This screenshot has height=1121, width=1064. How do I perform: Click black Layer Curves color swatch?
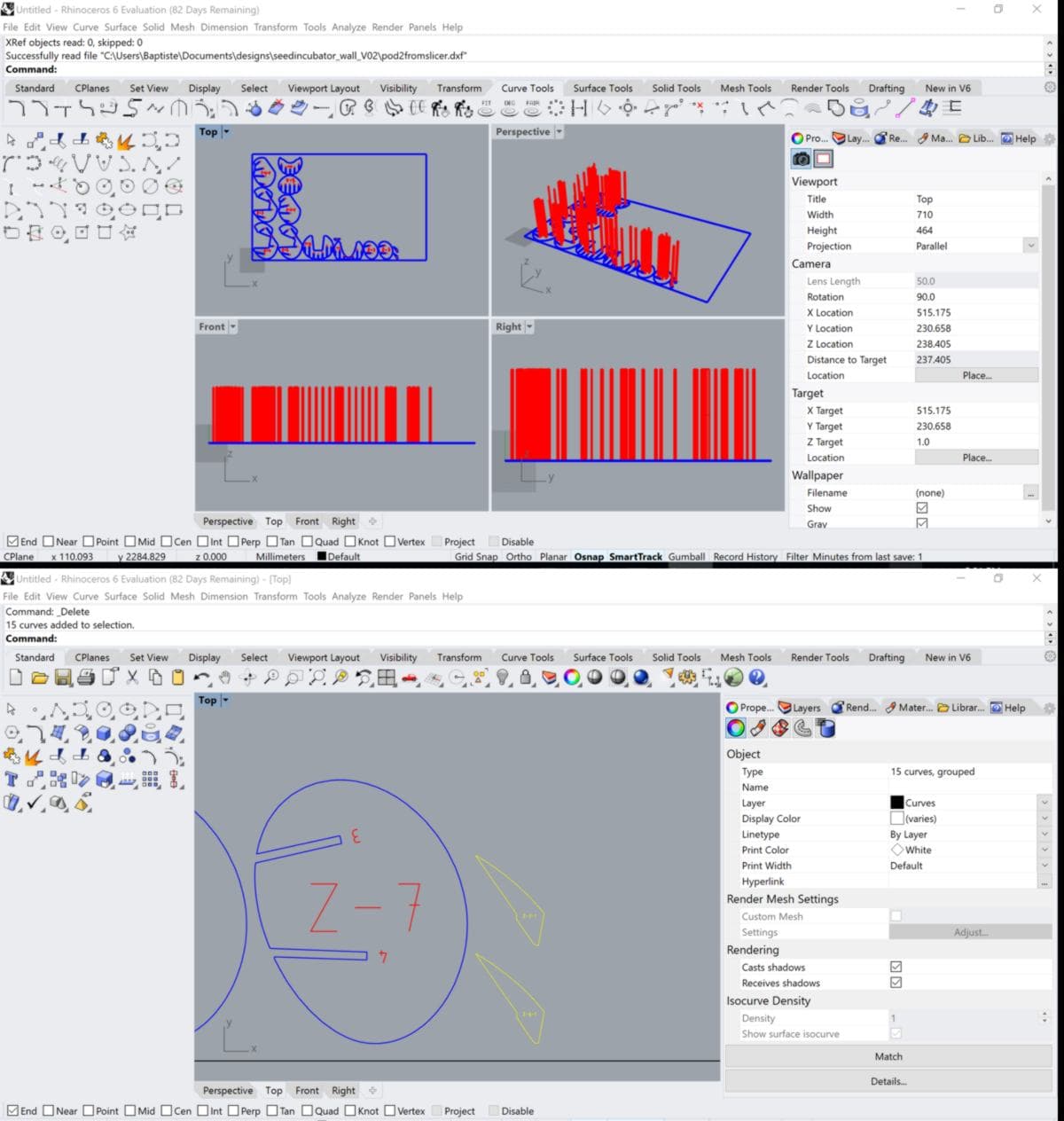(896, 803)
